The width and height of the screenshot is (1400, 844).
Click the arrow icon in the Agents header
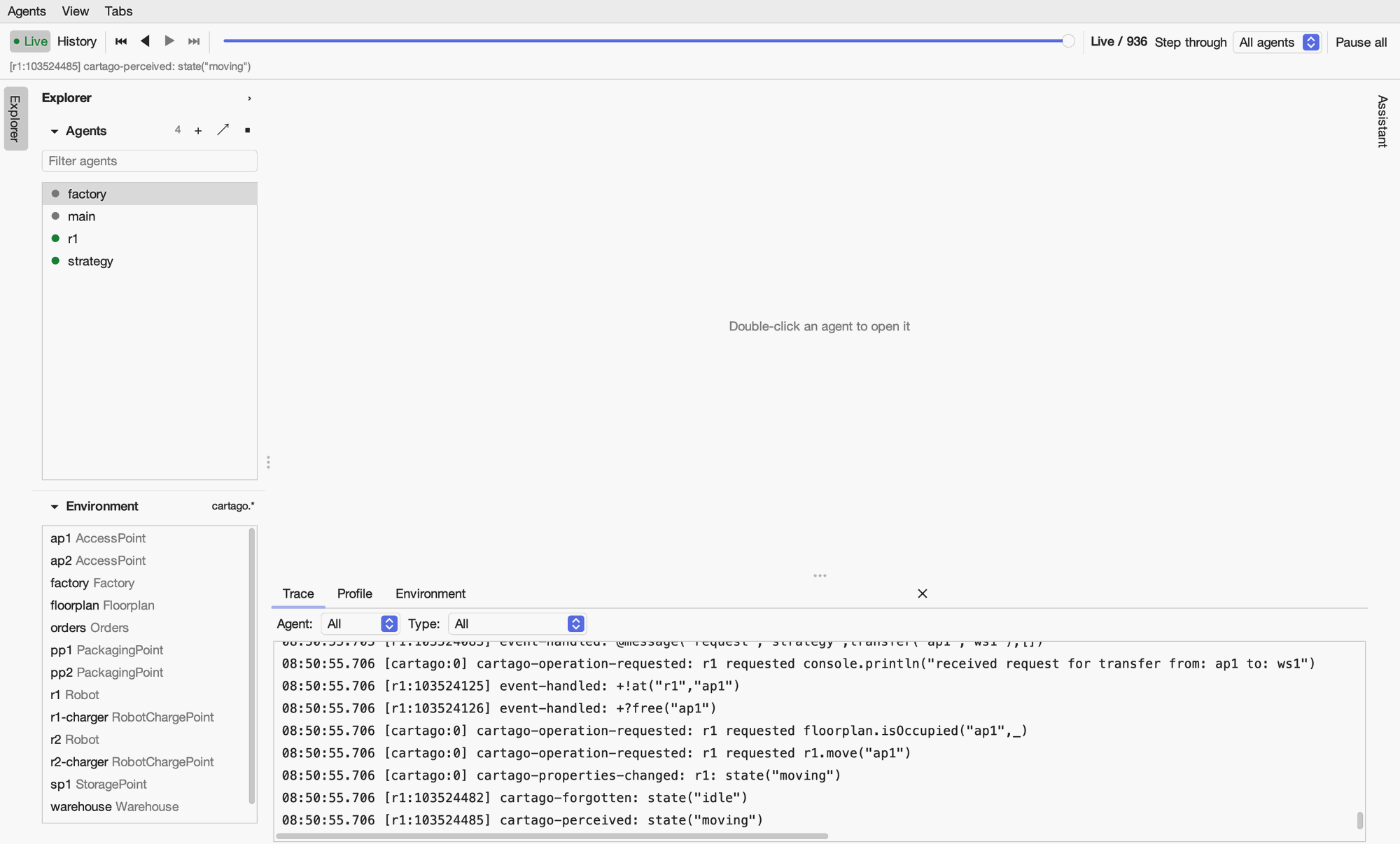click(x=223, y=130)
